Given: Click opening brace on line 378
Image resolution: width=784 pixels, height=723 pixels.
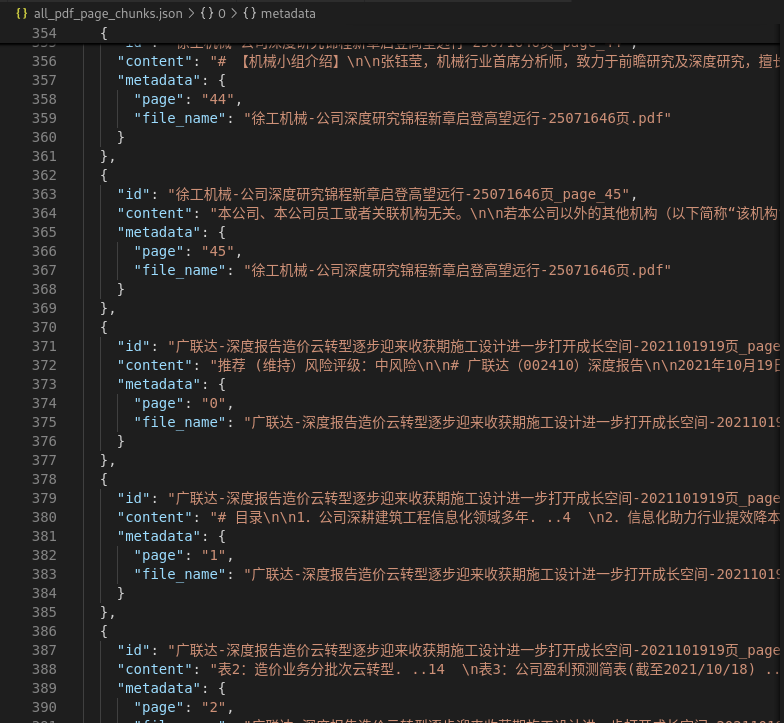Looking at the screenshot, I should pyautogui.click(x=104, y=480).
